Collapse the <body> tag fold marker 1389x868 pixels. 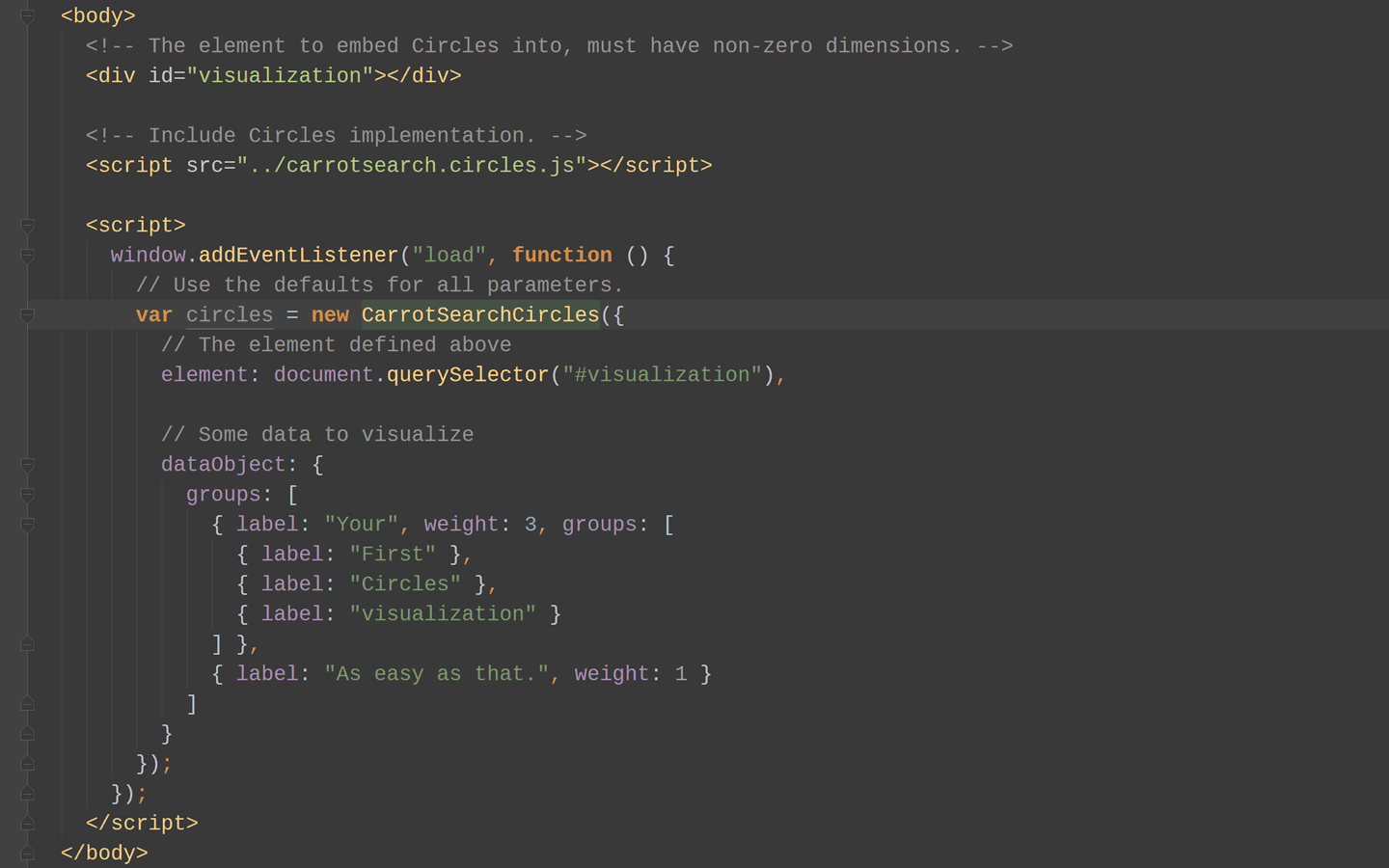[x=27, y=16]
